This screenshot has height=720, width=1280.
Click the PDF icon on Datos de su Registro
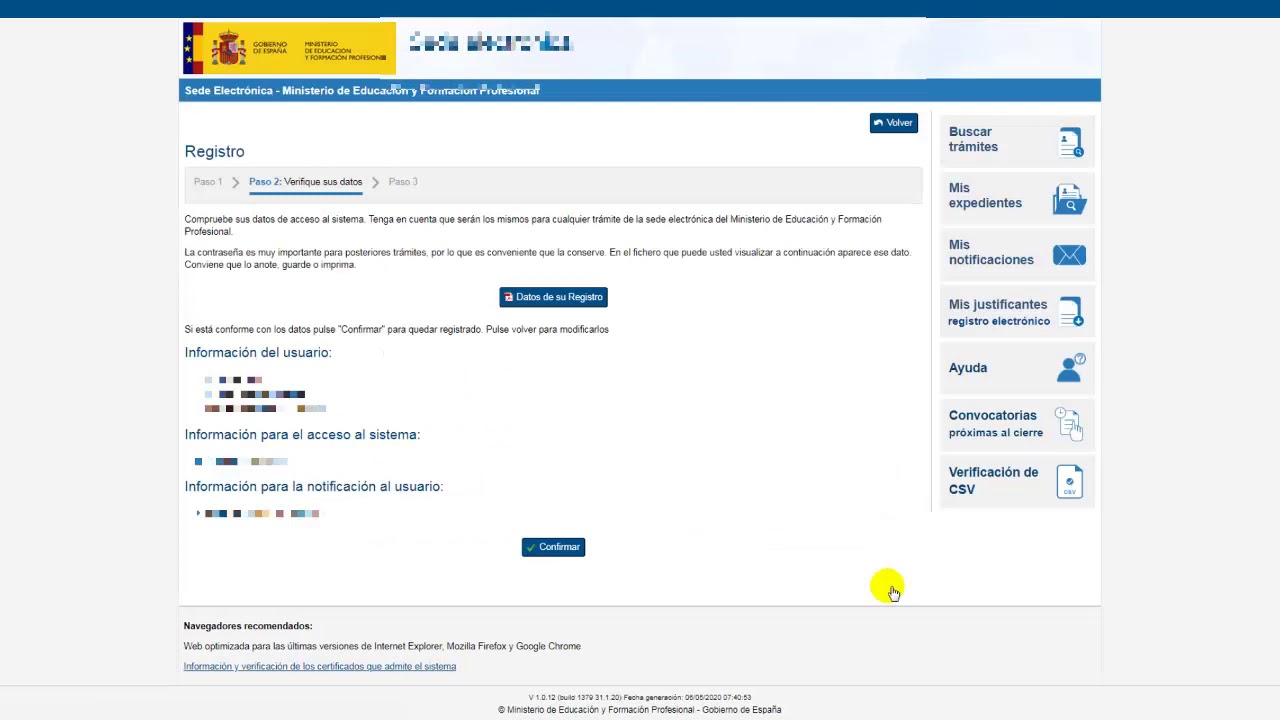(508, 296)
